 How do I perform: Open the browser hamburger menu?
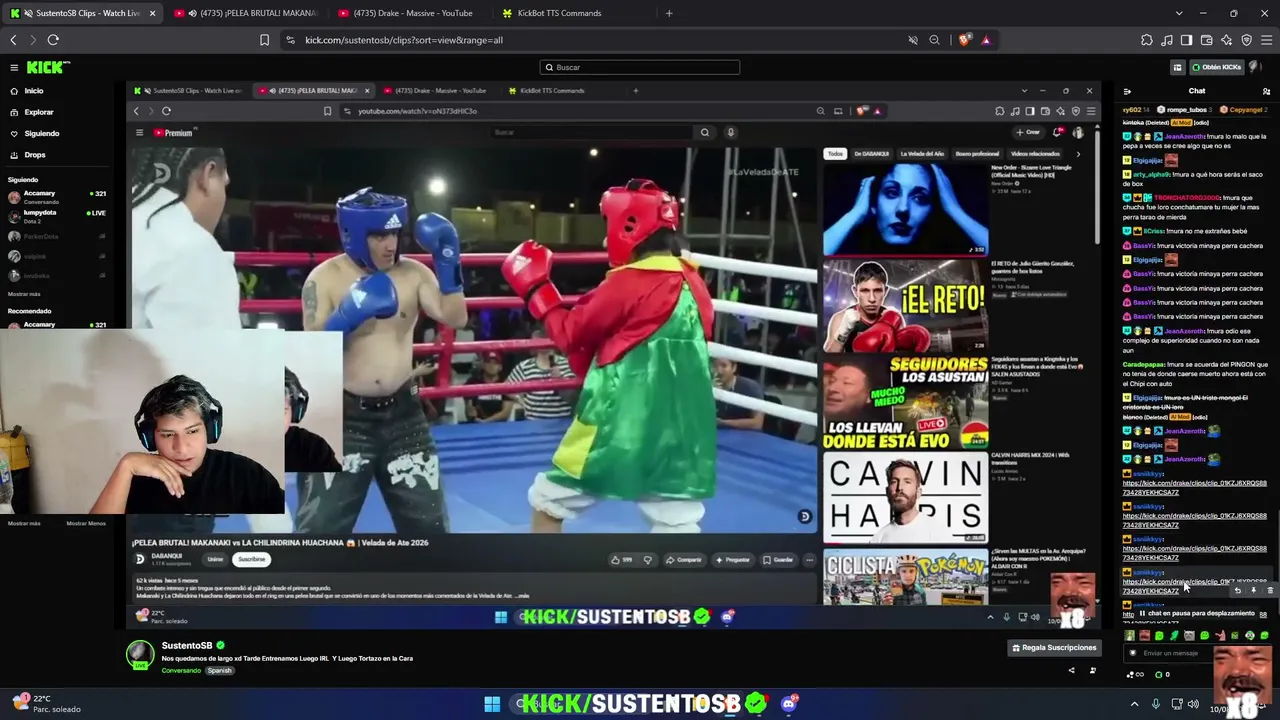(1266, 40)
